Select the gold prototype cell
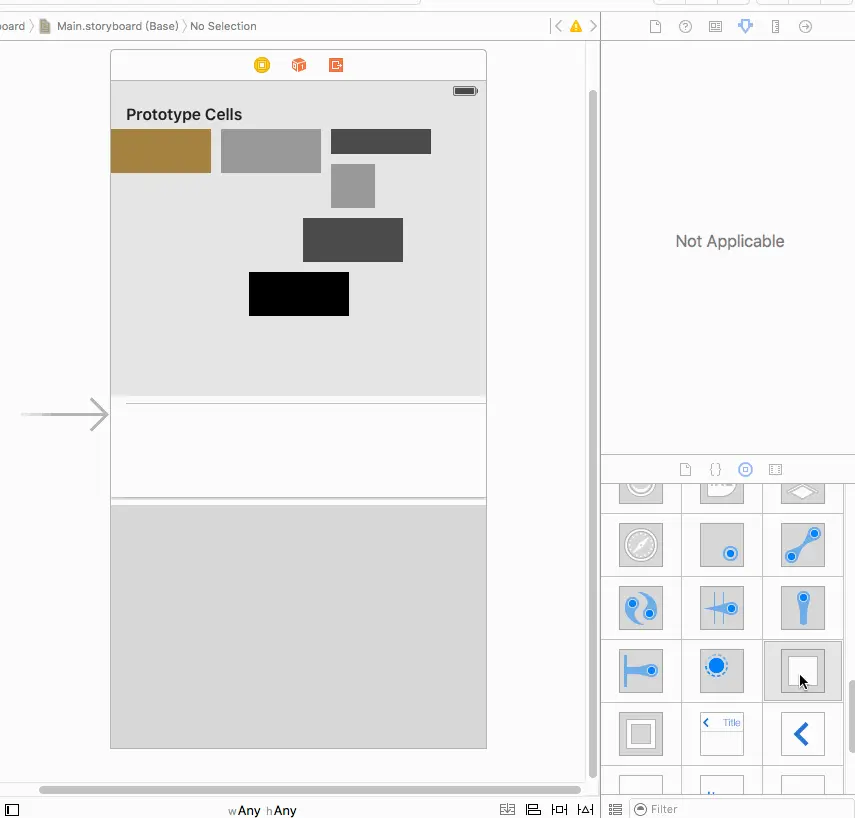 tap(161, 151)
